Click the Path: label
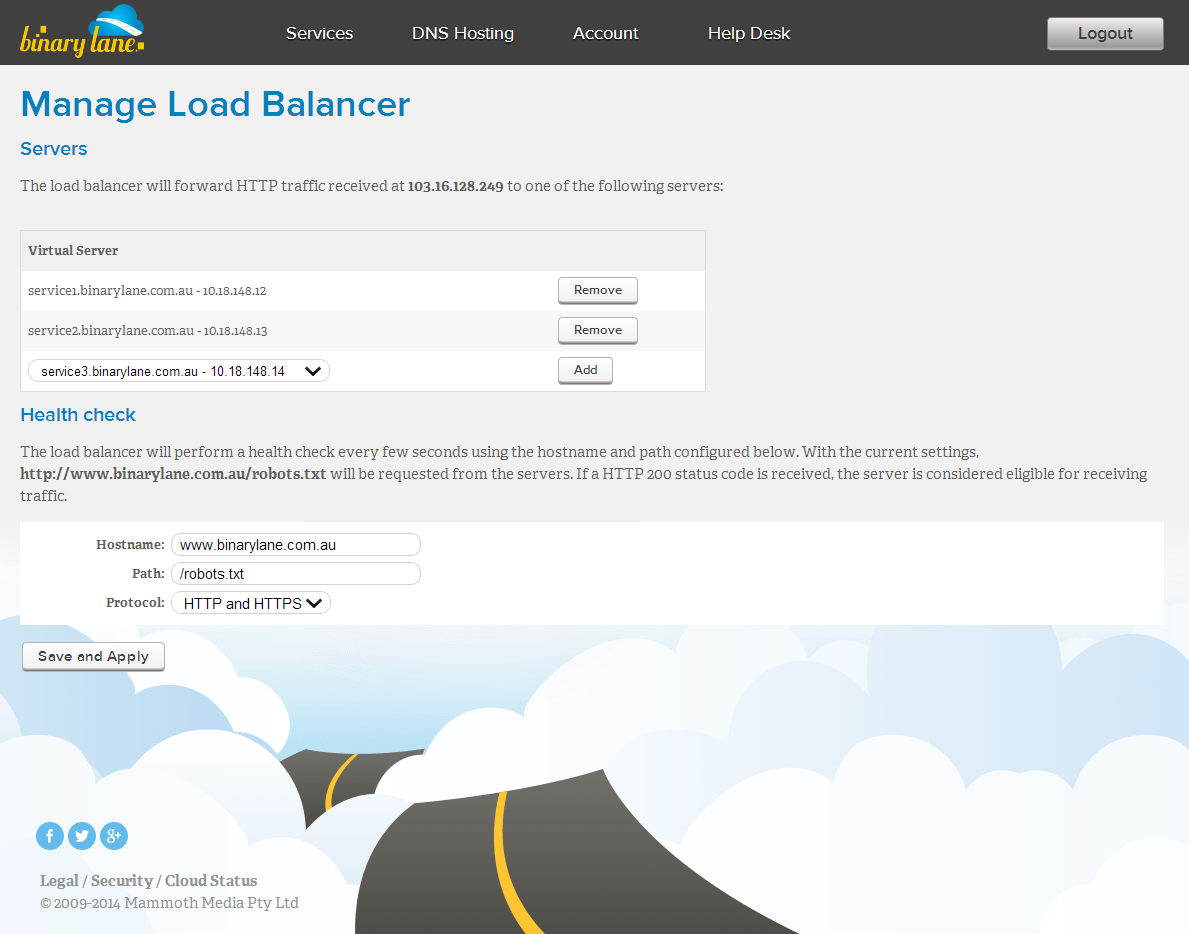This screenshot has height=934, width=1189. coord(148,574)
